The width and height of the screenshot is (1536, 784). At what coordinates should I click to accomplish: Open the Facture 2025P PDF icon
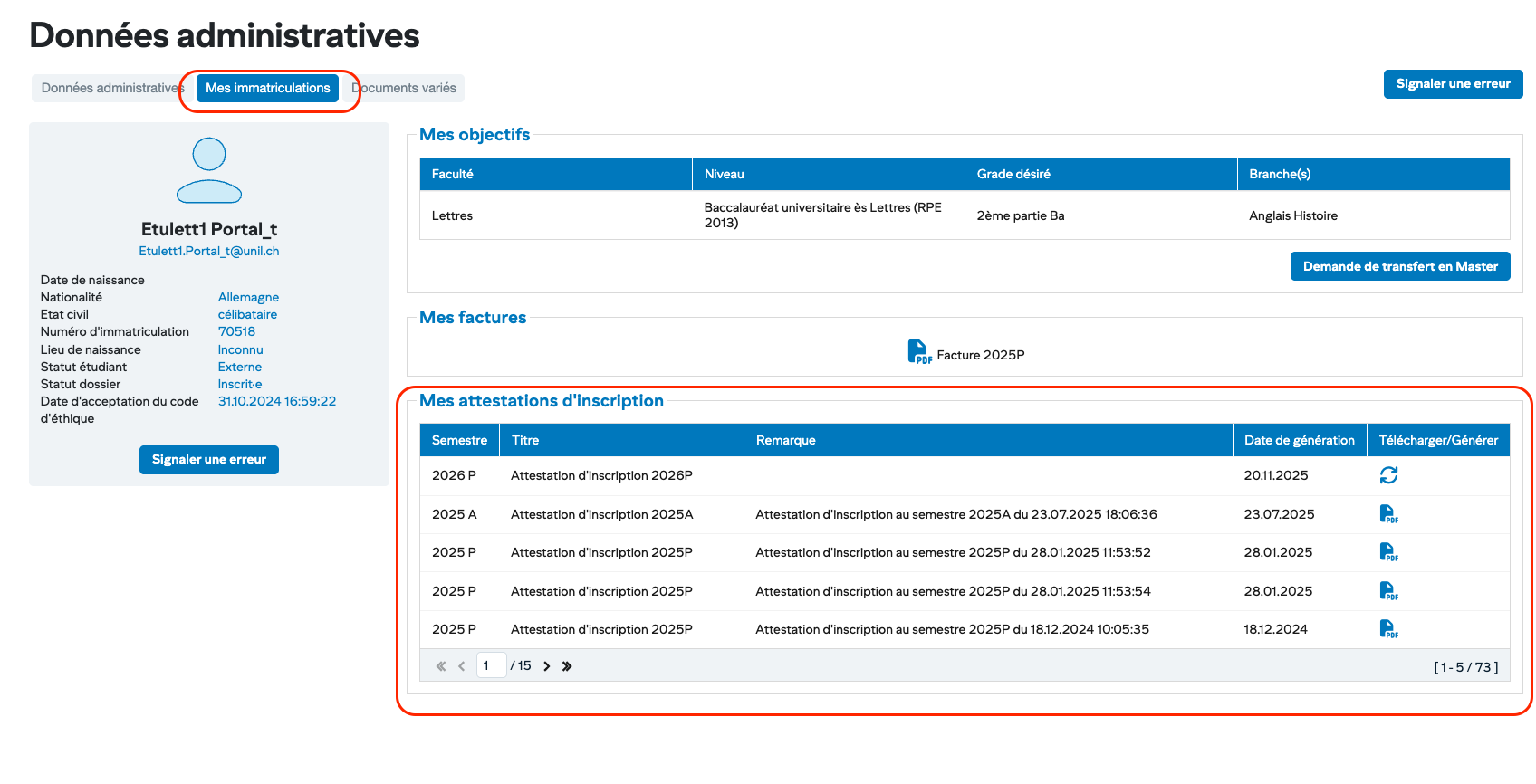point(918,352)
